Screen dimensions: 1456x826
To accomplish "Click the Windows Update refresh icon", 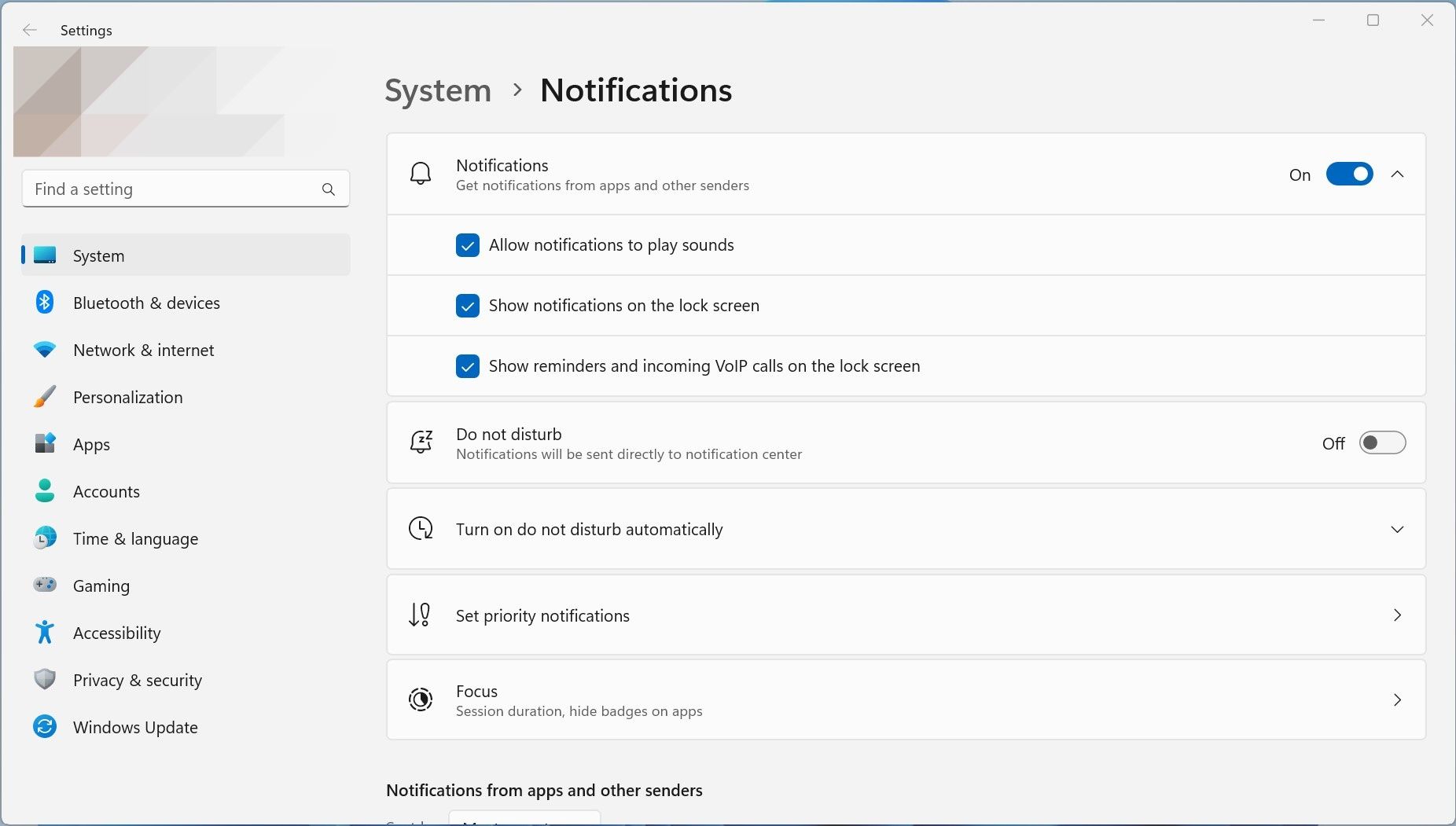I will point(45,727).
